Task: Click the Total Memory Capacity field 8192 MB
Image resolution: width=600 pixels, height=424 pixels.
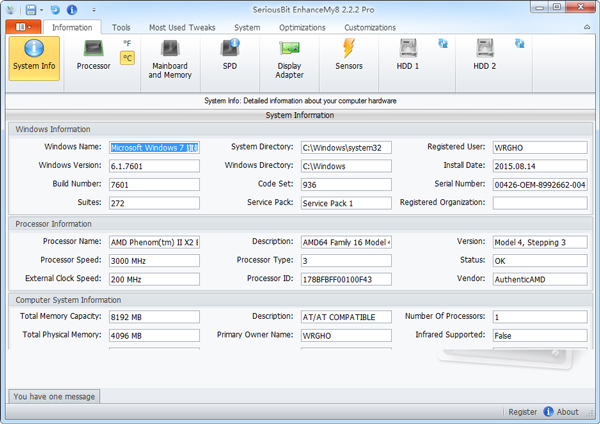Action: coord(154,317)
